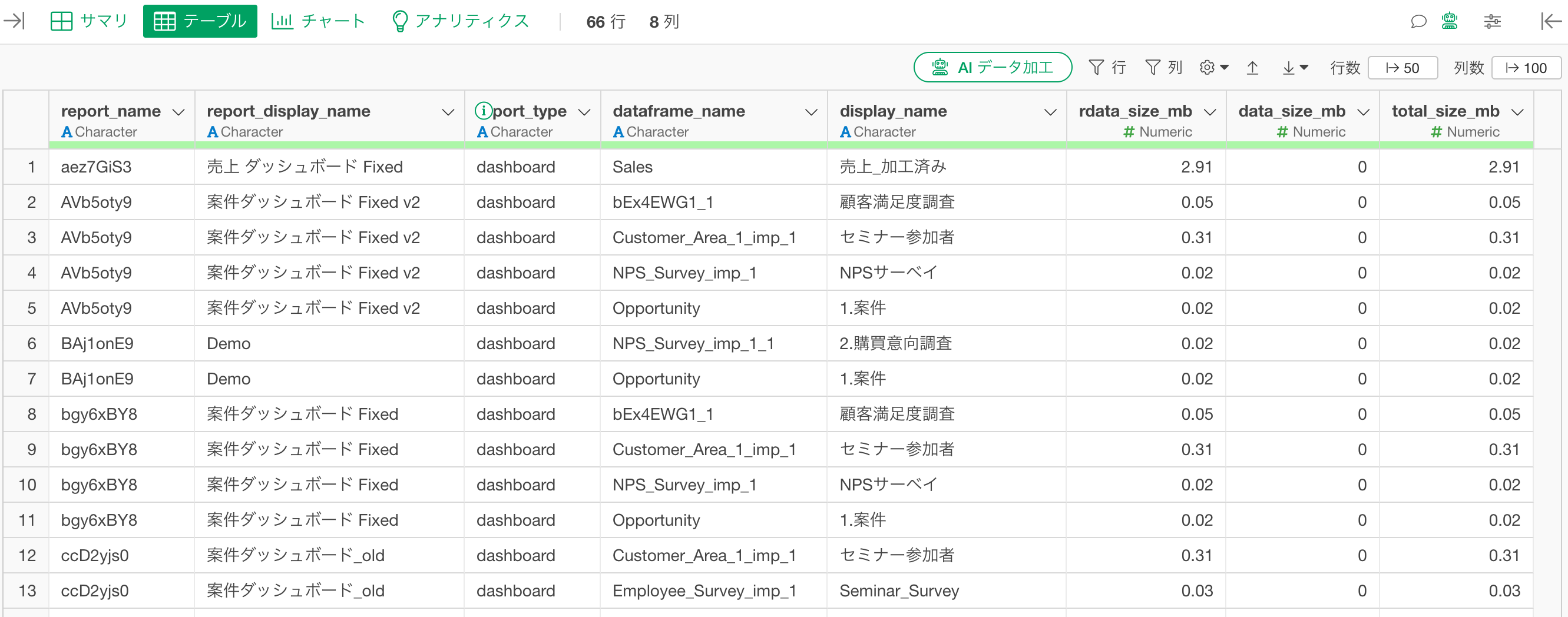Expand the report_name column menu
This screenshot has height=617, width=1568.
point(178,112)
